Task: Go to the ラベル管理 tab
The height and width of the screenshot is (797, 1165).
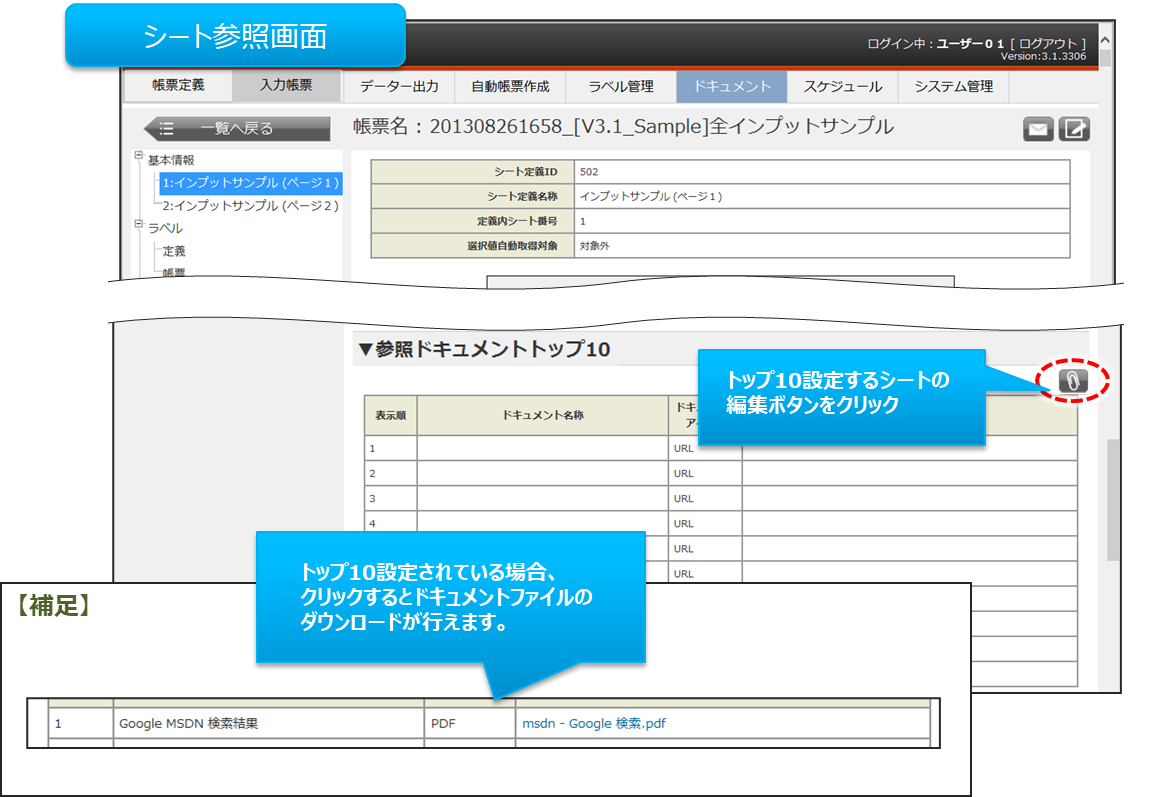Action: (620, 87)
